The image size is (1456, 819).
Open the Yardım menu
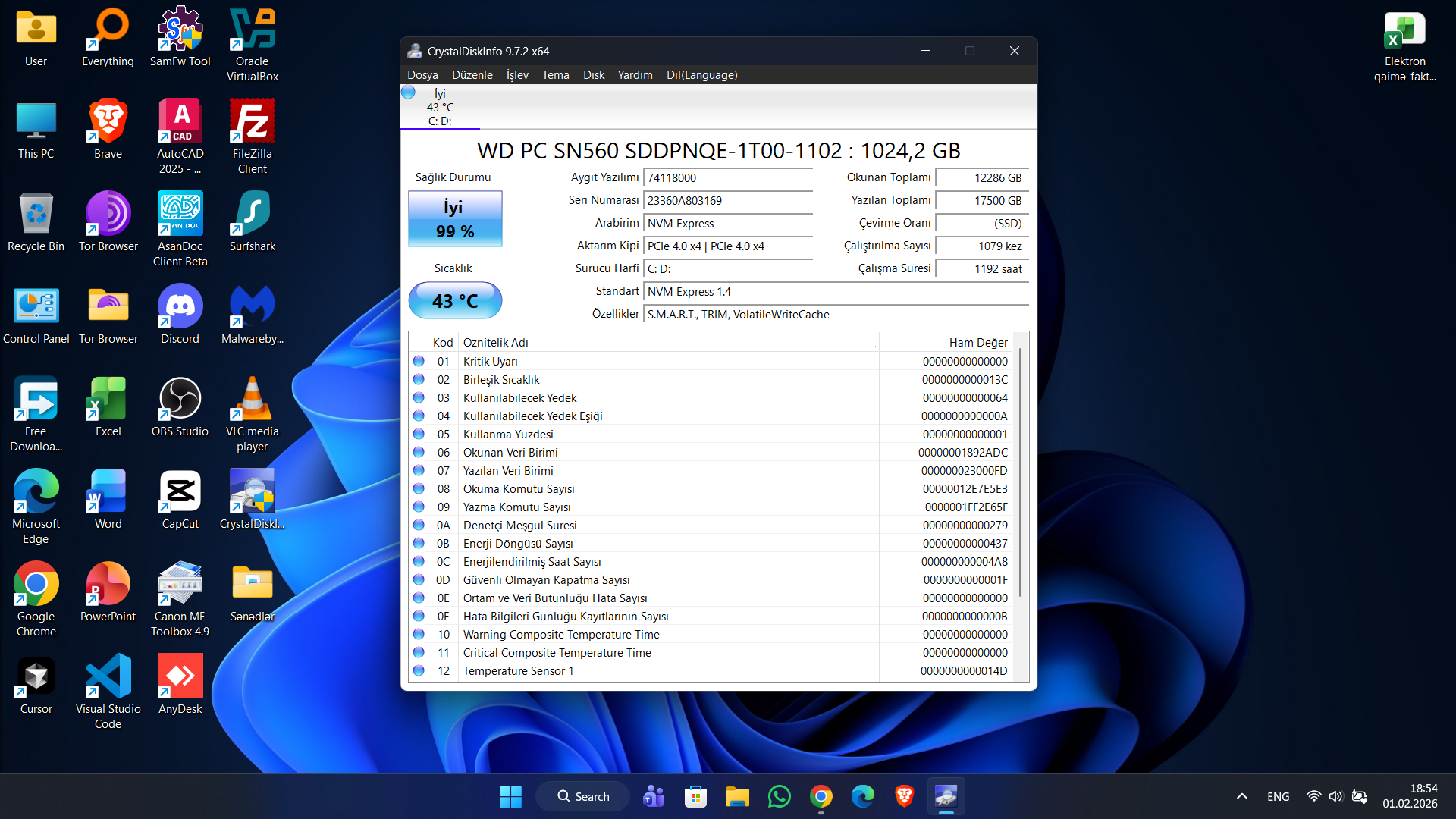pyautogui.click(x=635, y=75)
